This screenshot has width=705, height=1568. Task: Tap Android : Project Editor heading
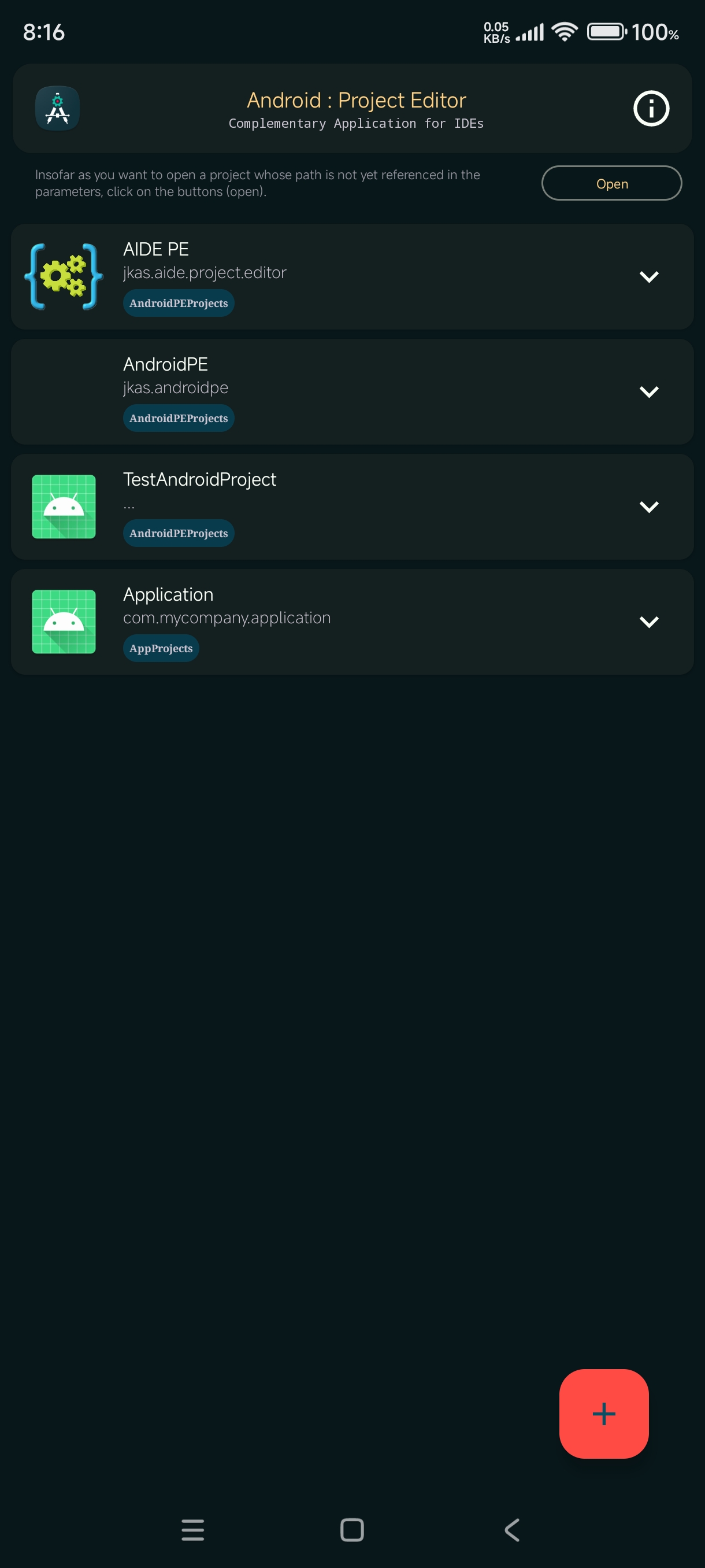[x=357, y=100]
